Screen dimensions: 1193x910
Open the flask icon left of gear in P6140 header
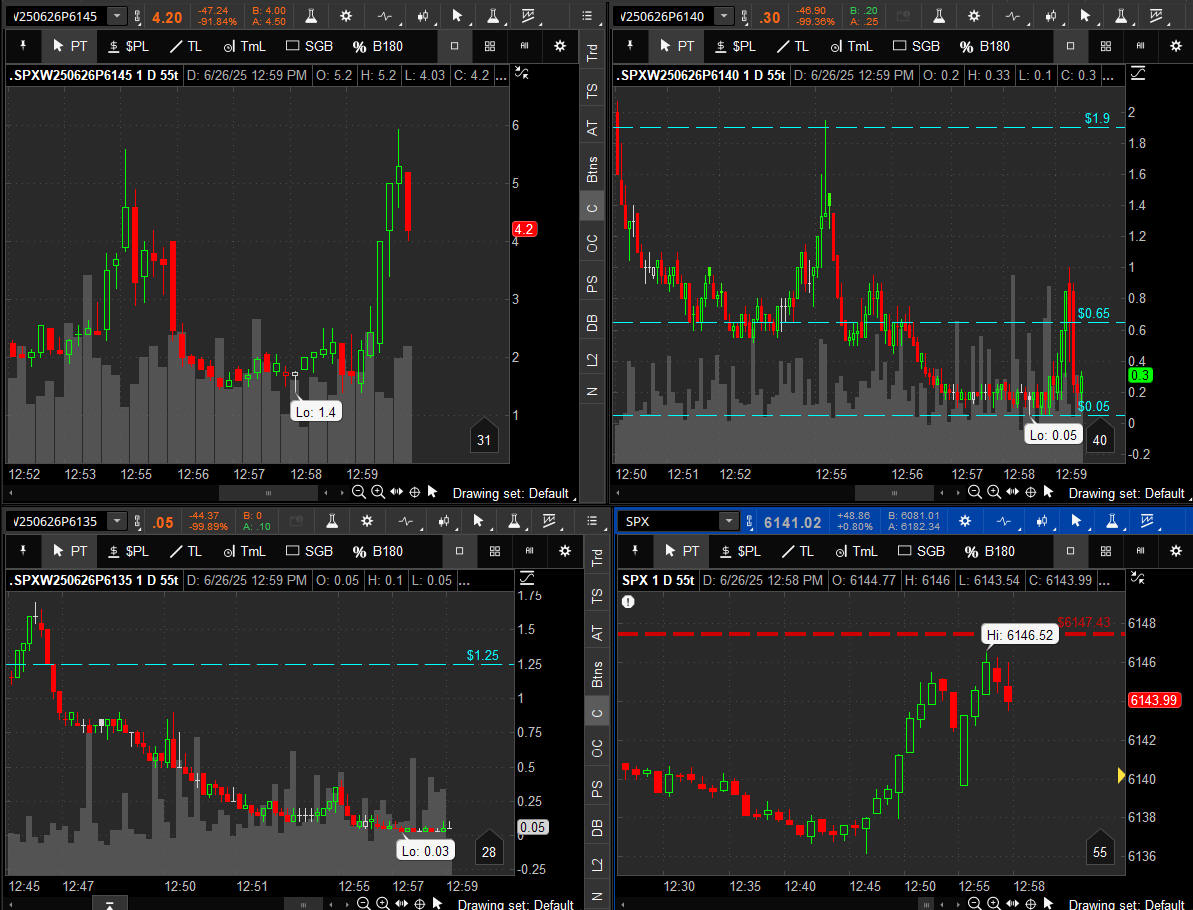pyautogui.click(x=939, y=16)
